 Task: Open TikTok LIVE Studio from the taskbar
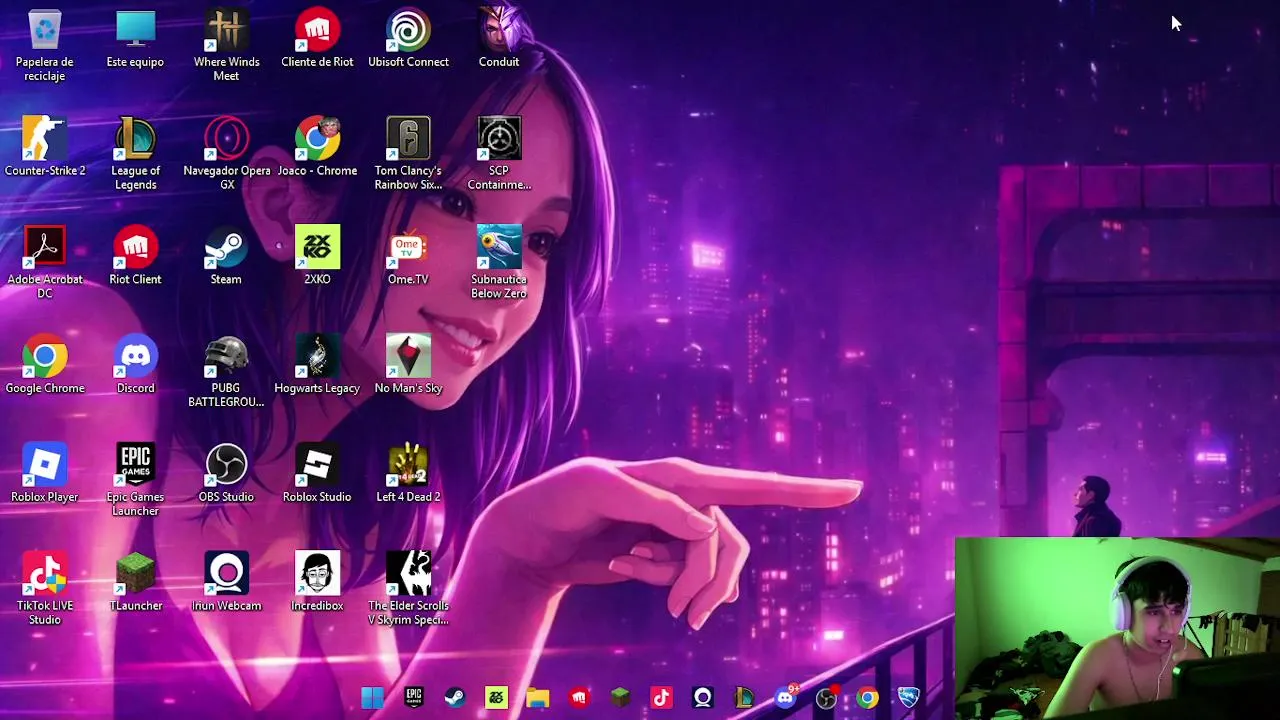pyautogui.click(x=661, y=698)
